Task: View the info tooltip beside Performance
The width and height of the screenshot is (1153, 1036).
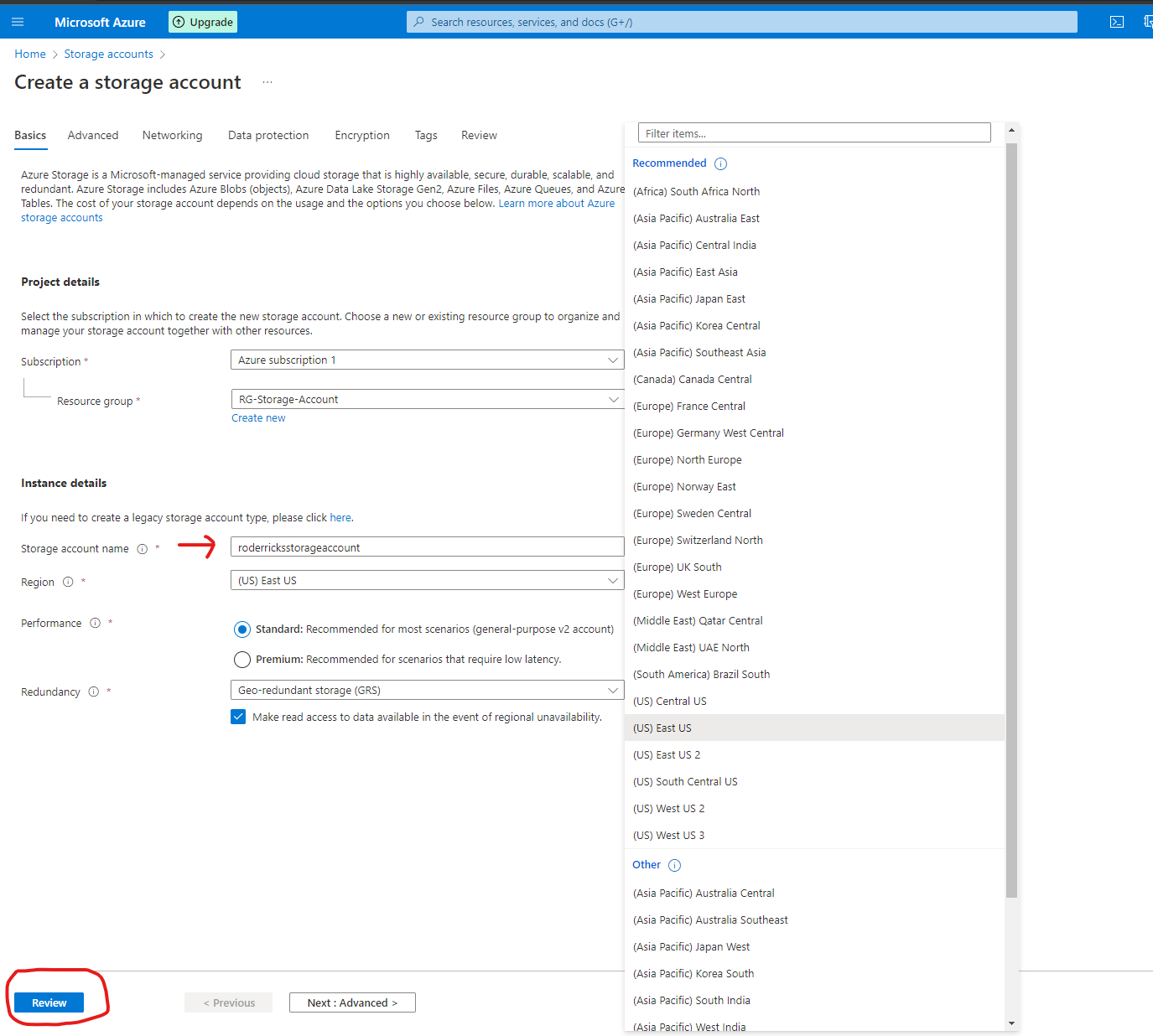Action: [95, 623]
